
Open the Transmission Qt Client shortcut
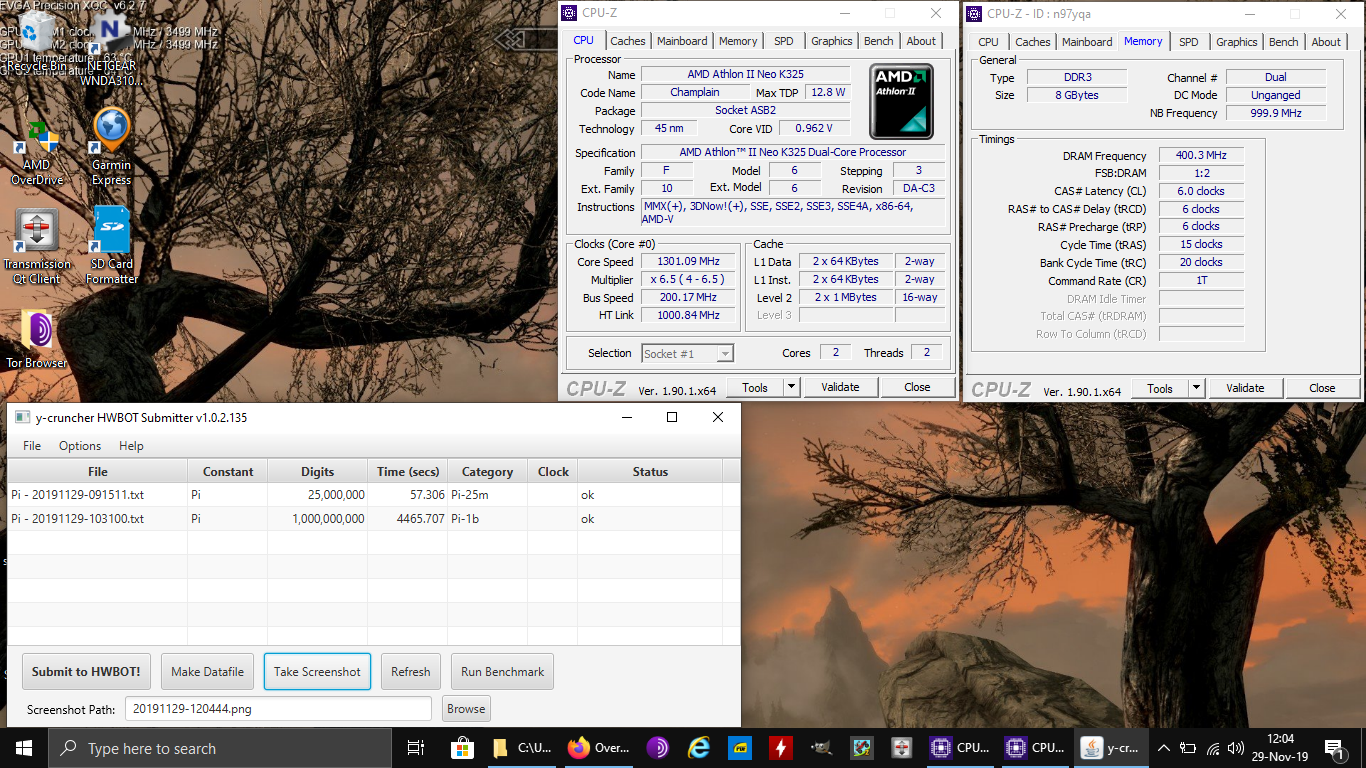point(37,247)
